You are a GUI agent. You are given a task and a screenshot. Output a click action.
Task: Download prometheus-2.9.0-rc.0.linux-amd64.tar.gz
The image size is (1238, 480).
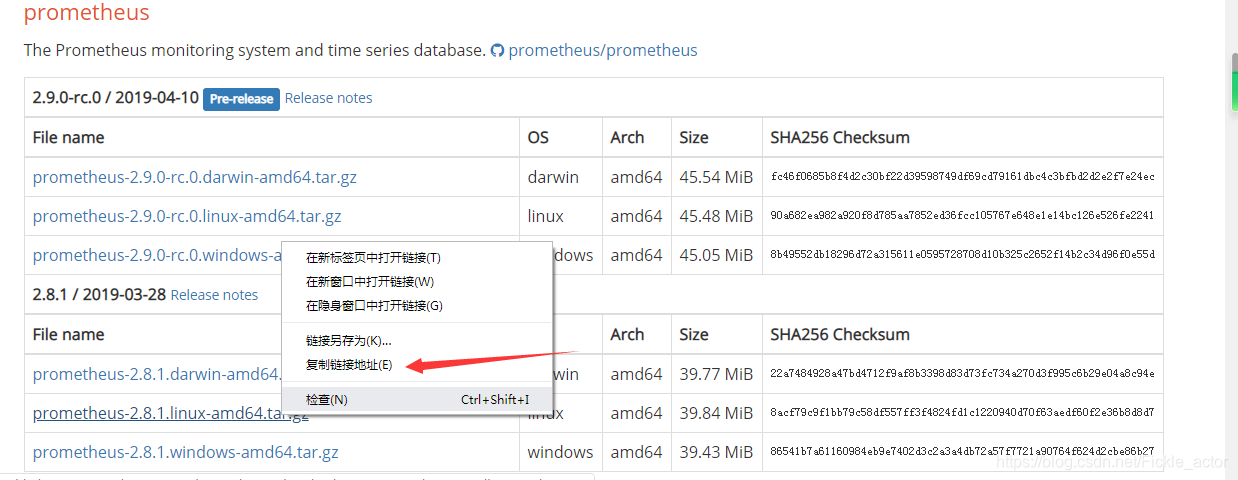(187, 216)
